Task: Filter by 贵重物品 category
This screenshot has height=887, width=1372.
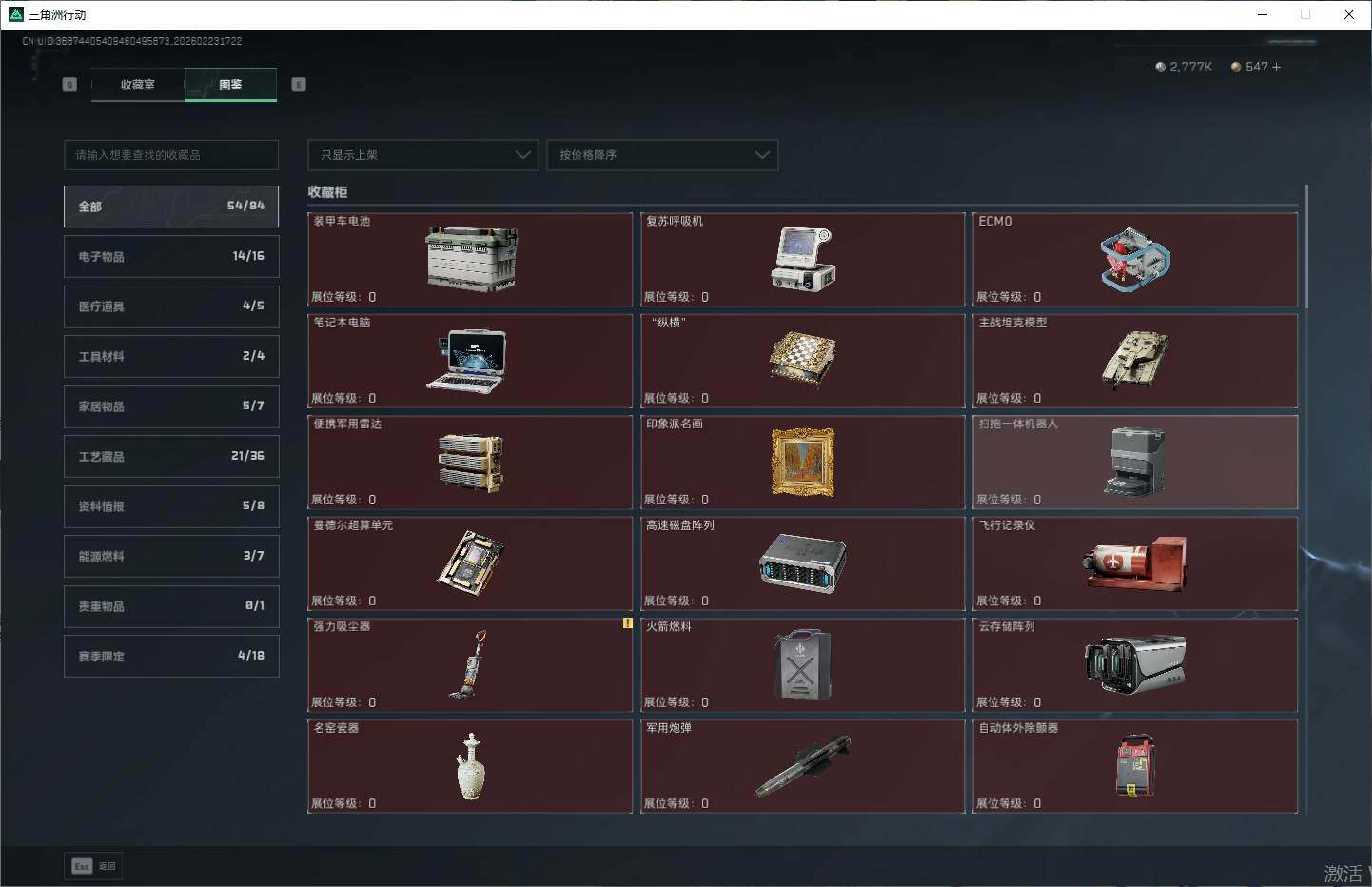Action: (171, 606)
